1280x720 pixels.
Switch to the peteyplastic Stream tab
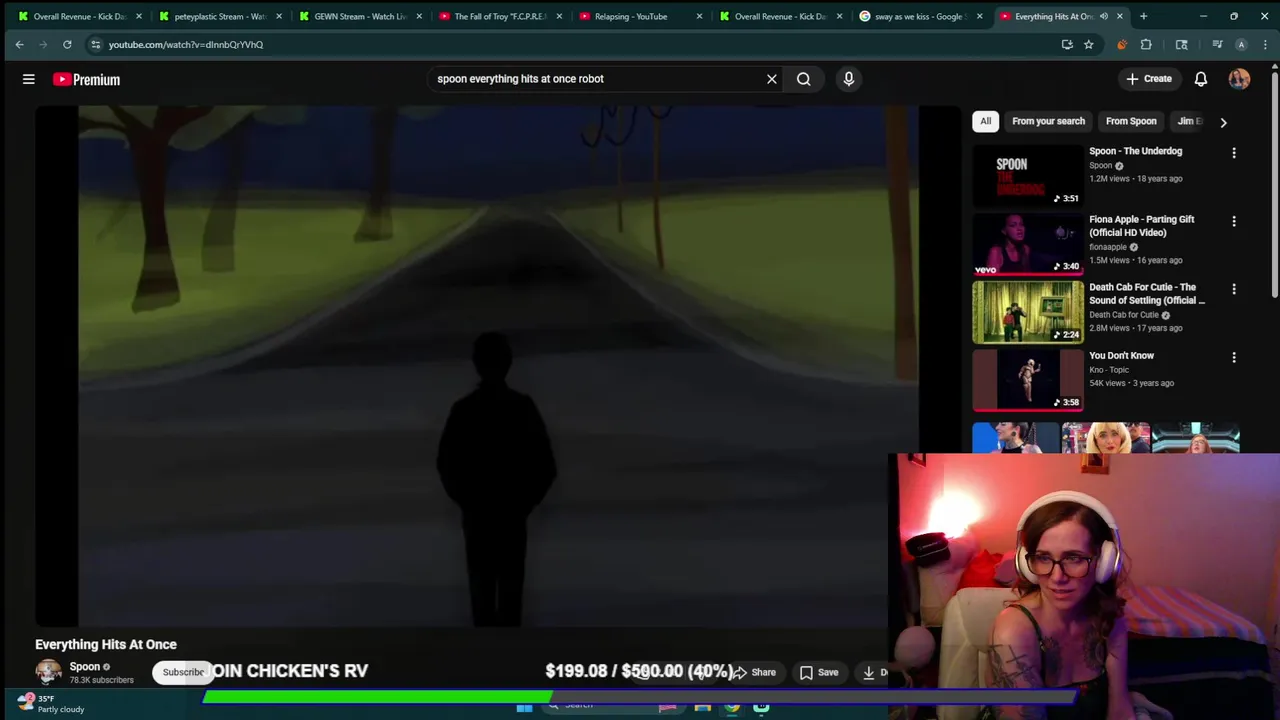click(220, 16)
